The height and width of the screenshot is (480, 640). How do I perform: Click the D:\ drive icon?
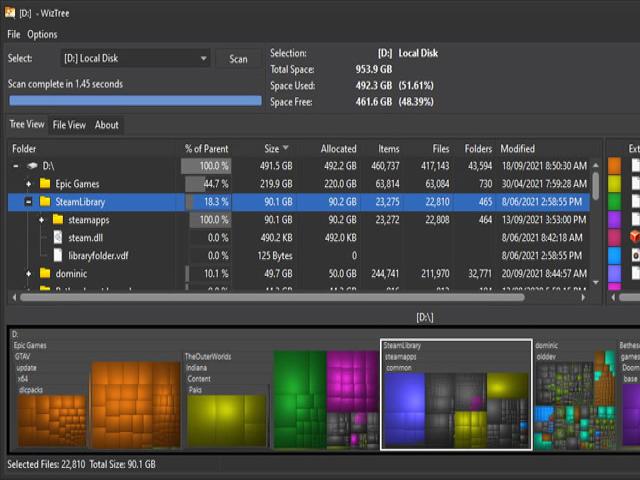pyautogui.click(x=32, y=166)
